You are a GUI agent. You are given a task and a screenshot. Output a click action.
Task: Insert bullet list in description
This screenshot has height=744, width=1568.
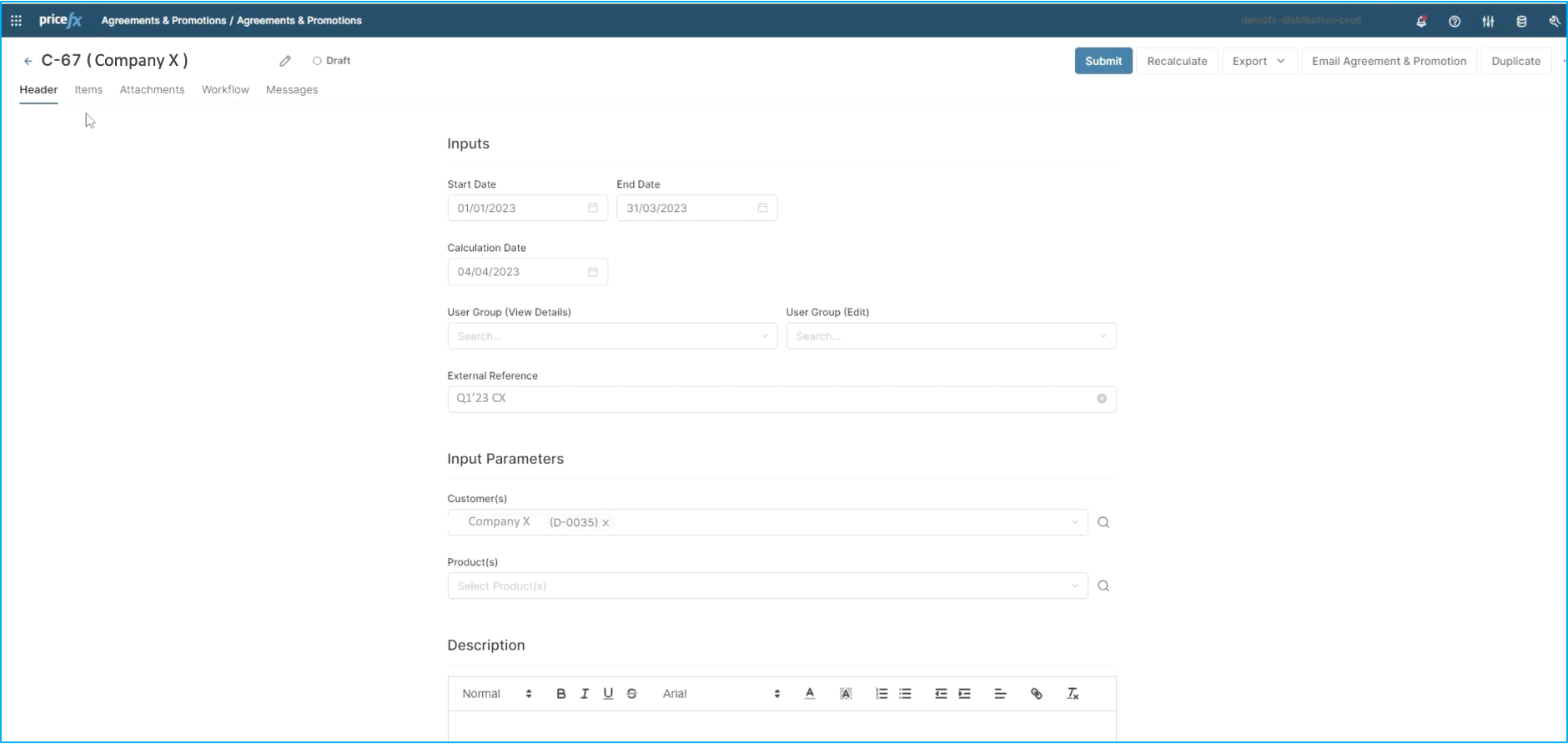(x=905, y=694)
